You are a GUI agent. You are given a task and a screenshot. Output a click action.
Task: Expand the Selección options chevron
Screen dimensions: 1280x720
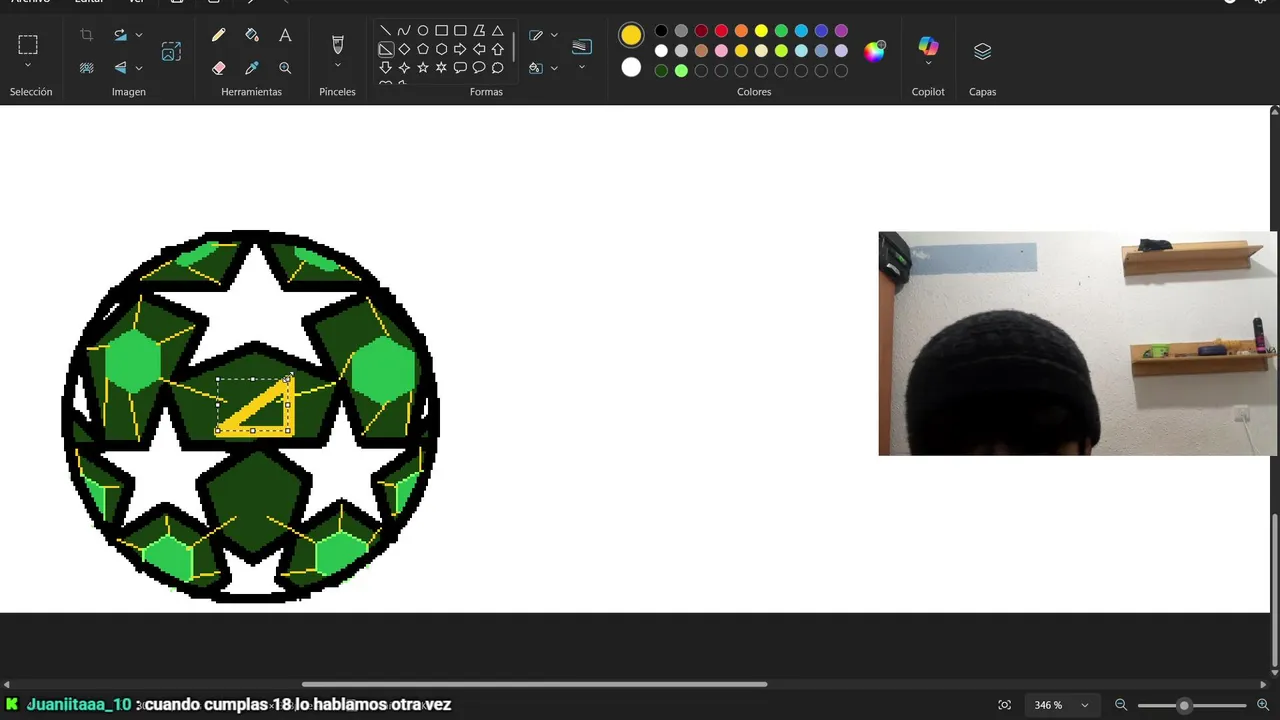(x=28, y=67)
